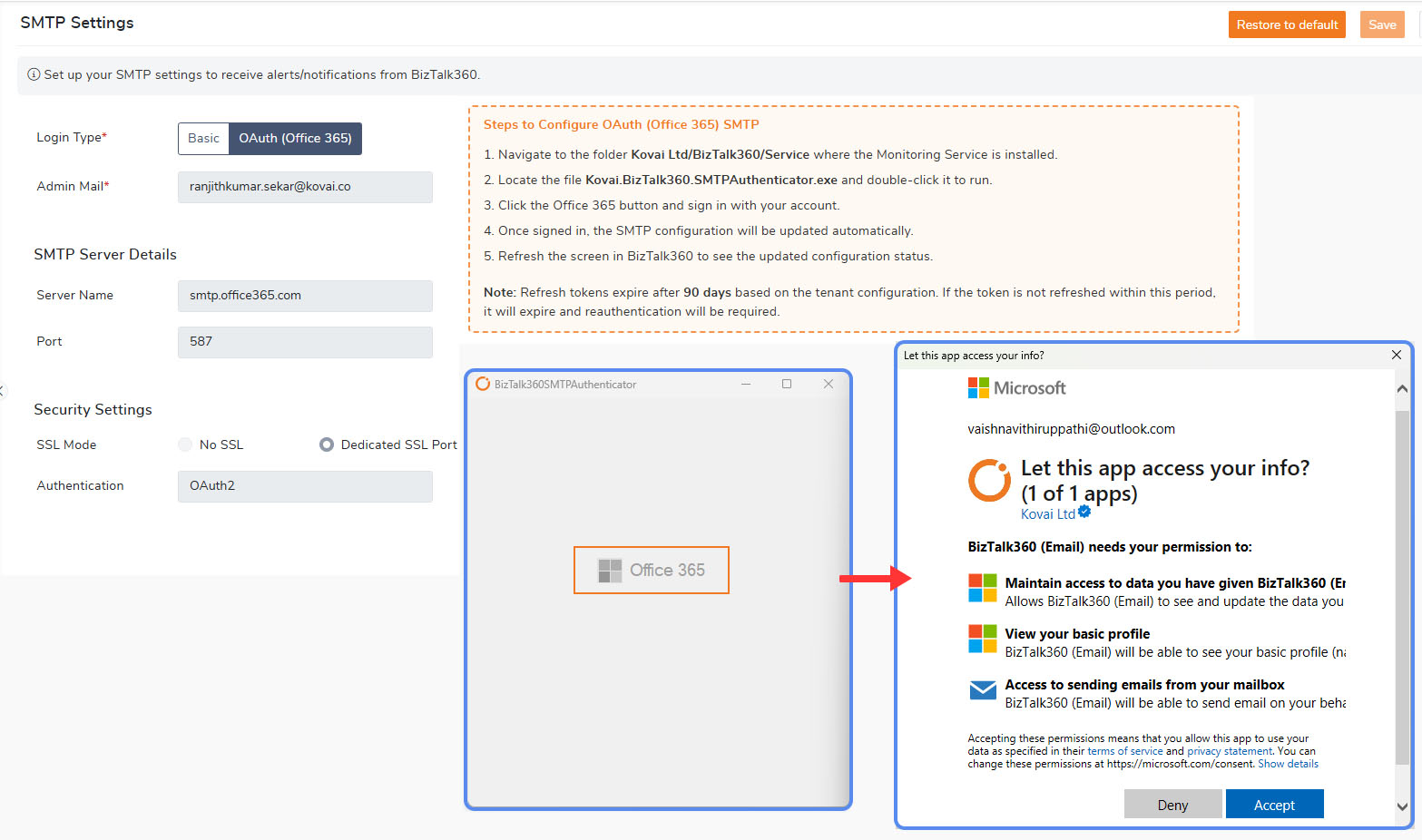
Task: Open the terms of service link
Action: 1124,751
